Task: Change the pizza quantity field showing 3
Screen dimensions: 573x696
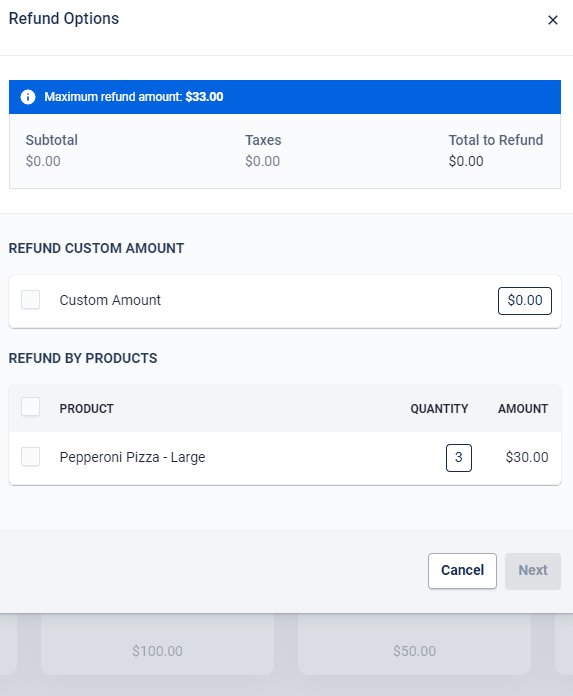Action: (458, 458)
